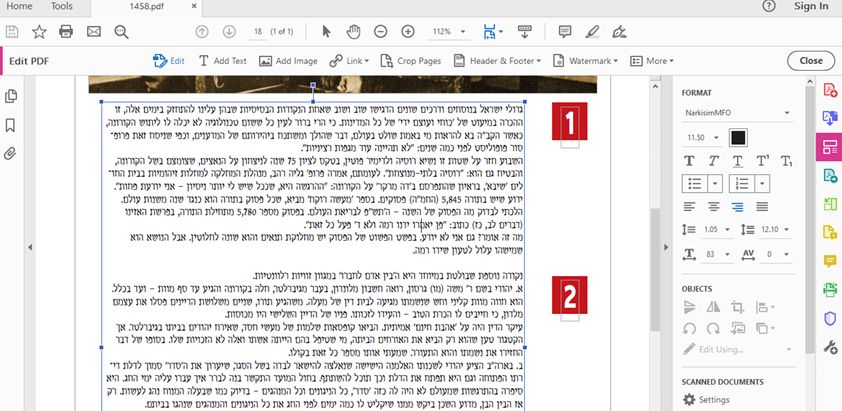
Task: Open Help with the question mark icon
Action: pos(769,6)
